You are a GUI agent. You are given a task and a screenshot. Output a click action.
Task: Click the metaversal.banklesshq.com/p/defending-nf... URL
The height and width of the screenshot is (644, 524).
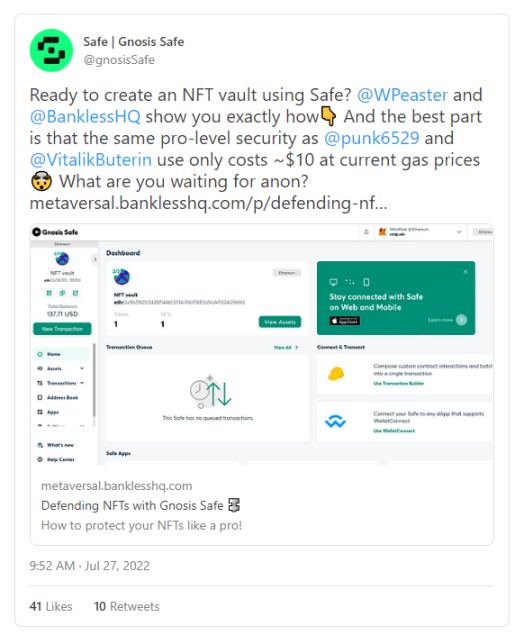click(x=208, y=203)
